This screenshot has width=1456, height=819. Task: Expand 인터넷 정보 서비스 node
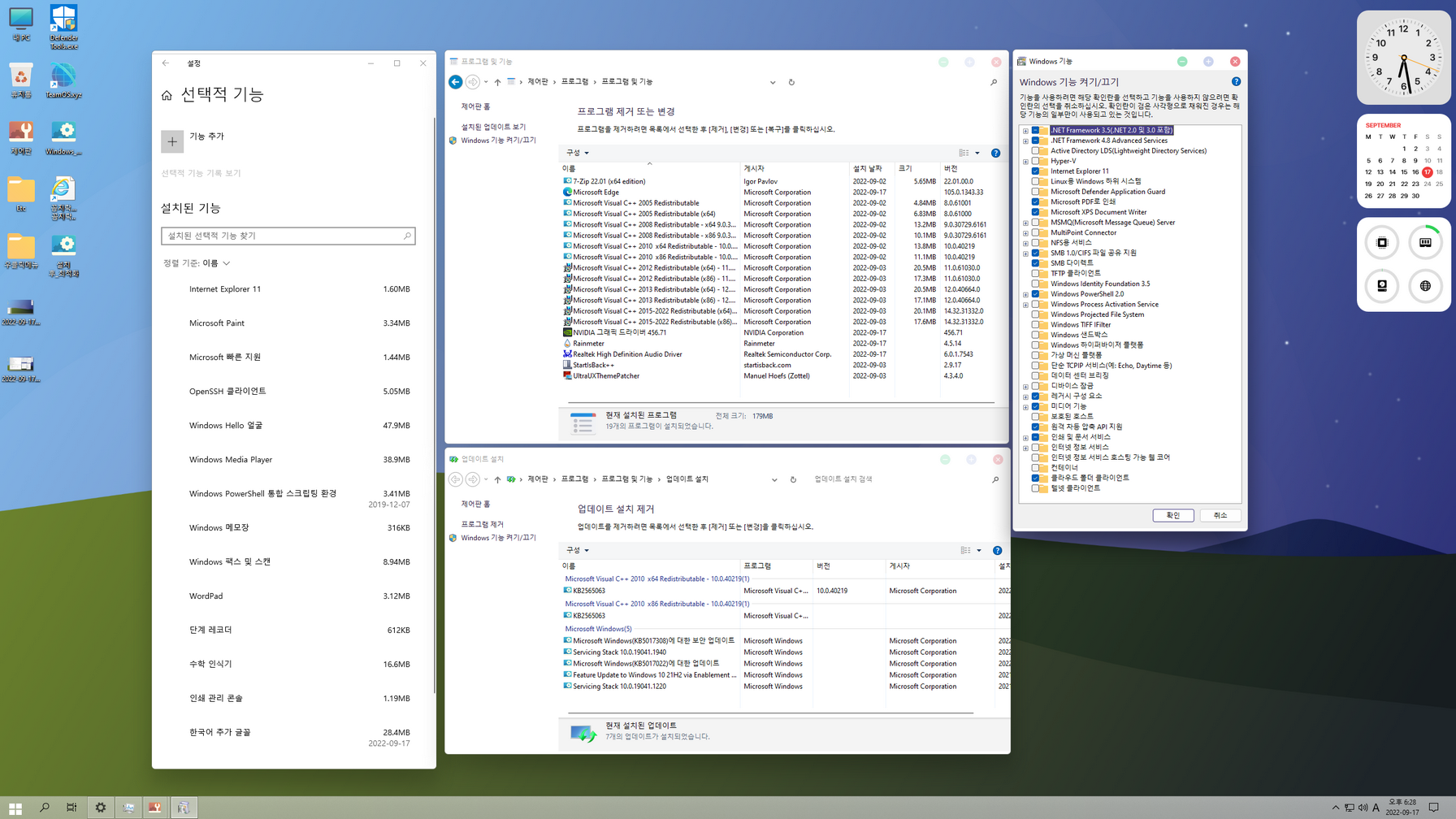(1025, 448)
